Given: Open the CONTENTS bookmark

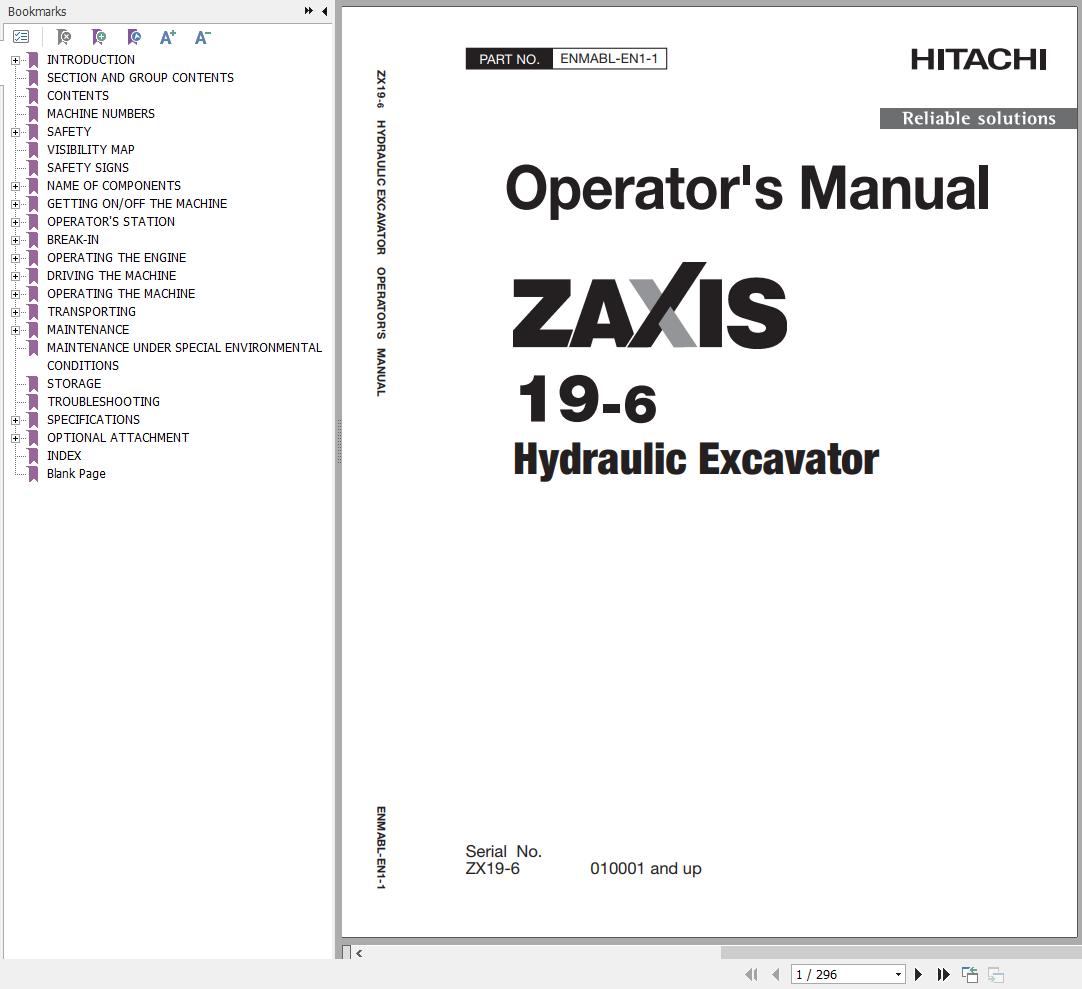Looking at the screenshot, I should coord(78,96).
